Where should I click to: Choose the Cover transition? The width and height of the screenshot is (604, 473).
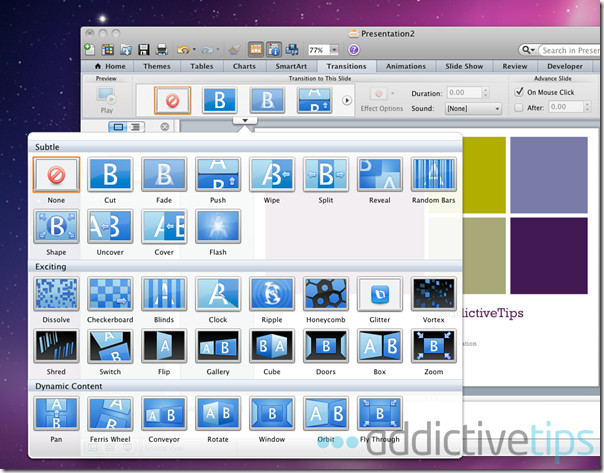click(x=164, y=226)
